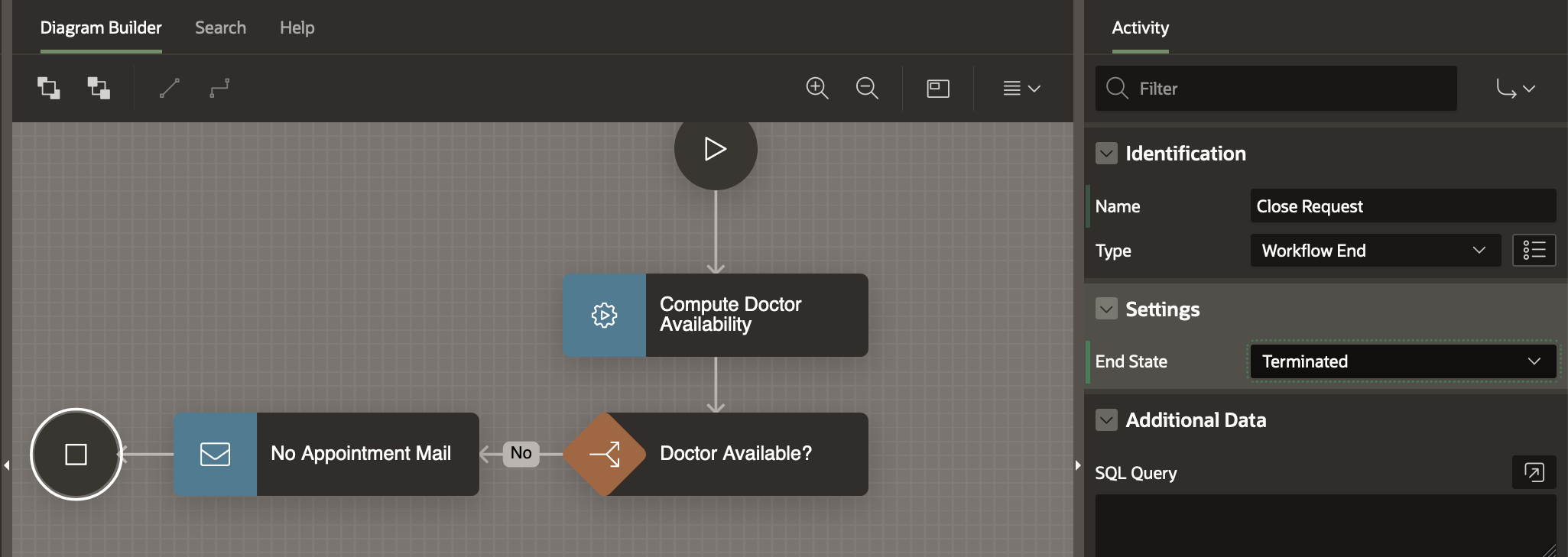
Task: Click the Bring to Front toolbar icon
Action: (49, 89)
